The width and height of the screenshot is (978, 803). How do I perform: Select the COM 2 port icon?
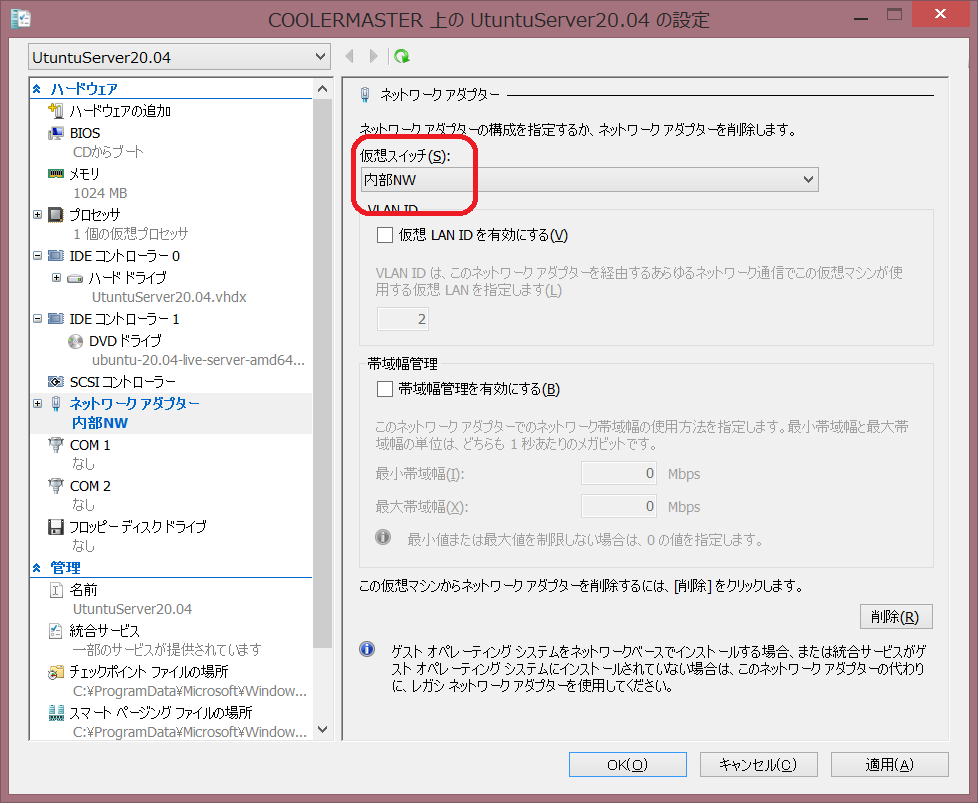click(56, 485)
